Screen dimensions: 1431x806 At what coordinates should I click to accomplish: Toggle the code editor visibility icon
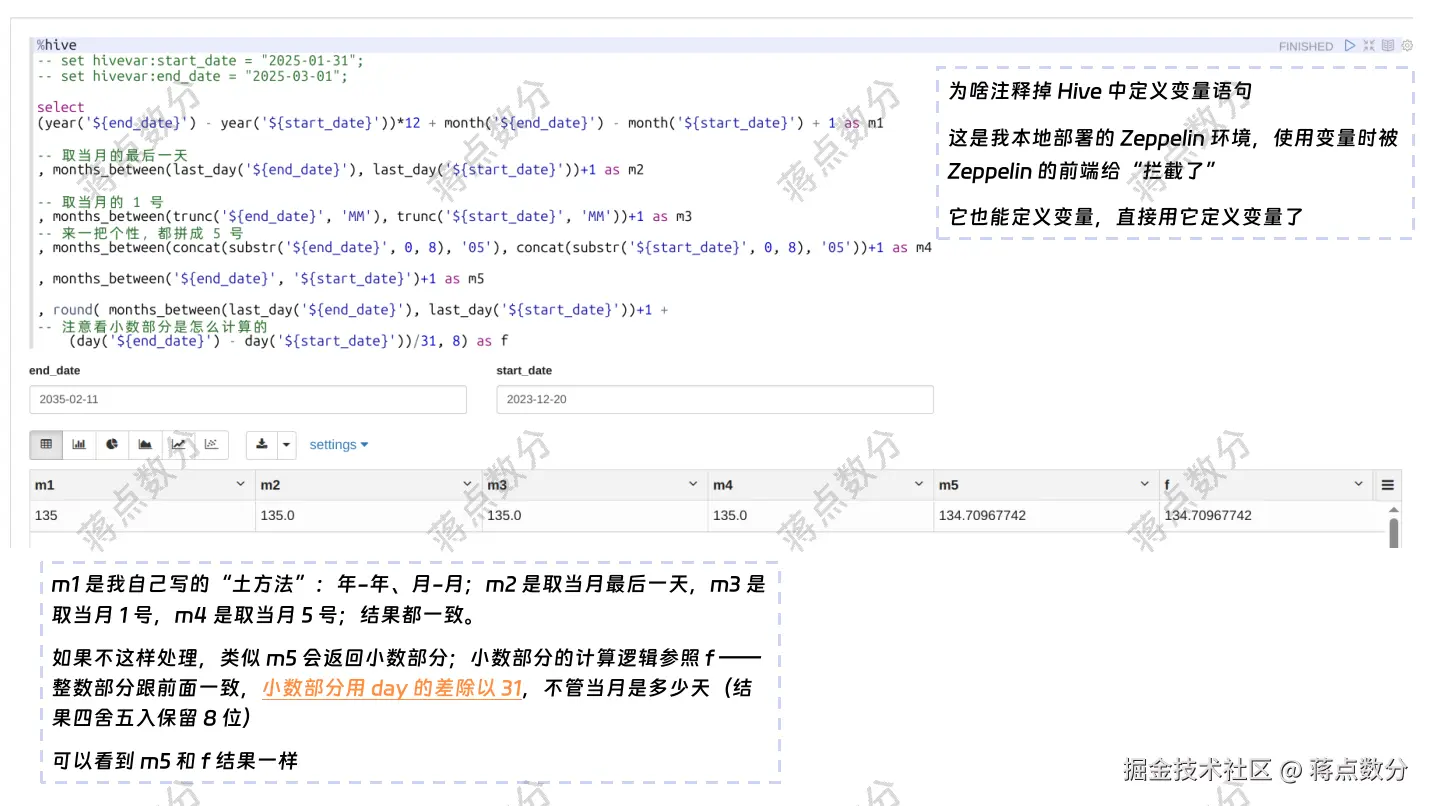point(1388,45)
